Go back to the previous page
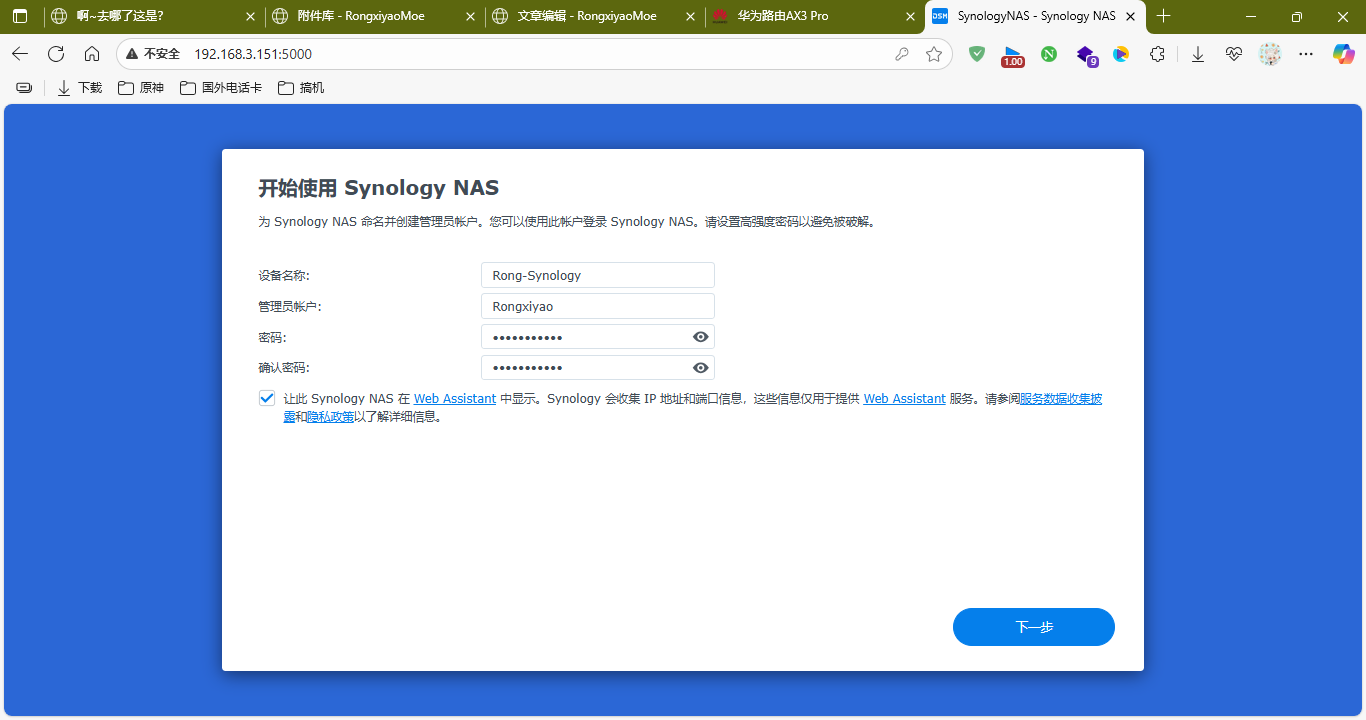Viewport: 1366px width, 720px height. [20, 54]
